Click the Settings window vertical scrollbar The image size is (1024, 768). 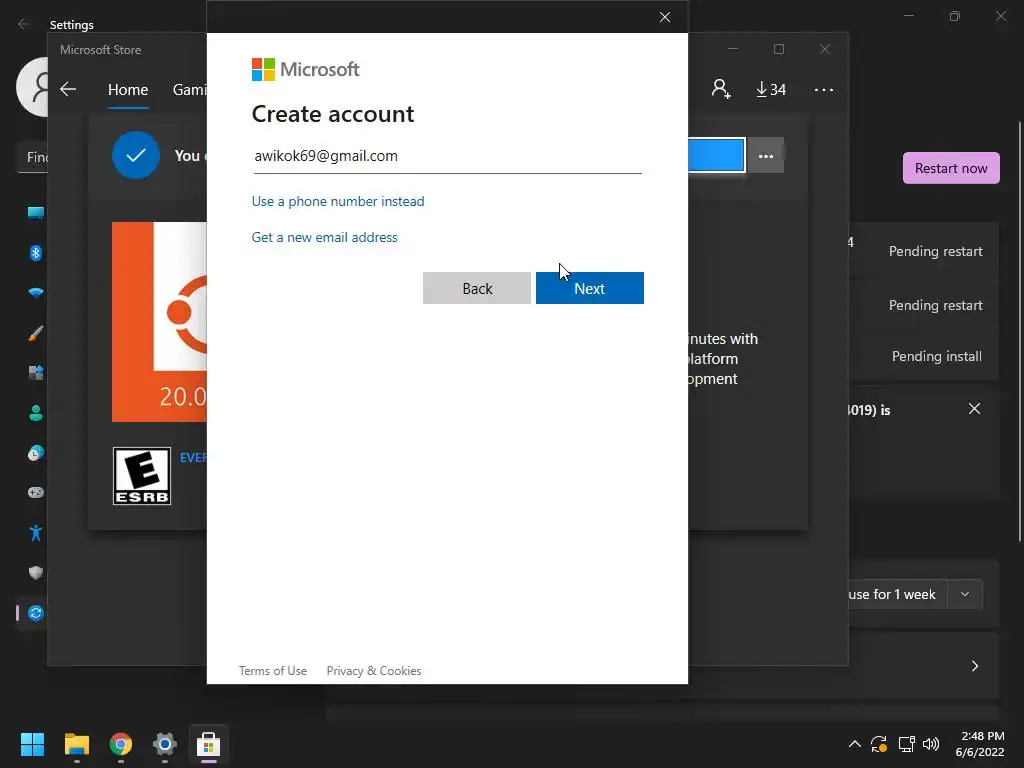click(1020, 331)
